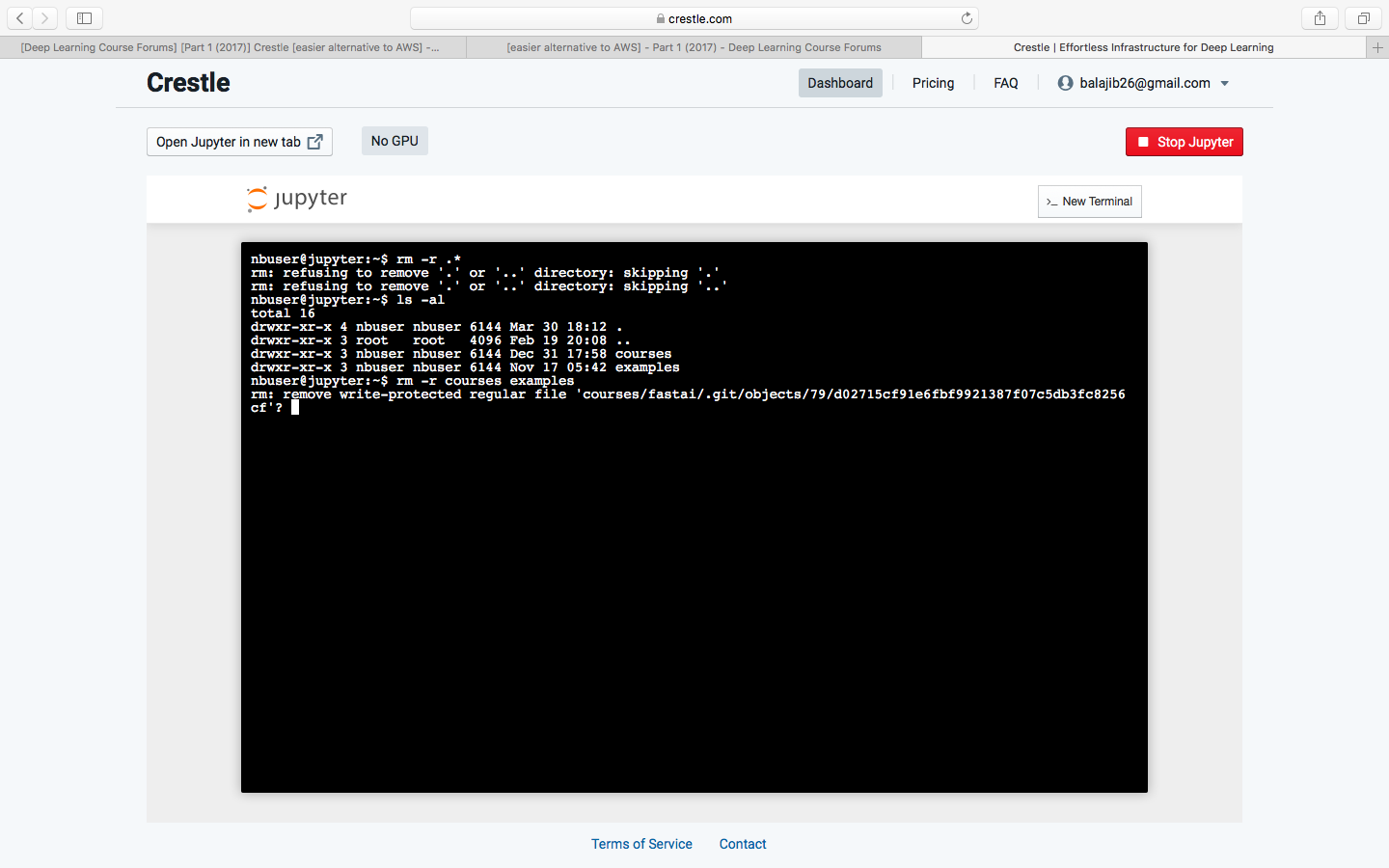Reload the page with the refresh icon

(x=967, y=18)
